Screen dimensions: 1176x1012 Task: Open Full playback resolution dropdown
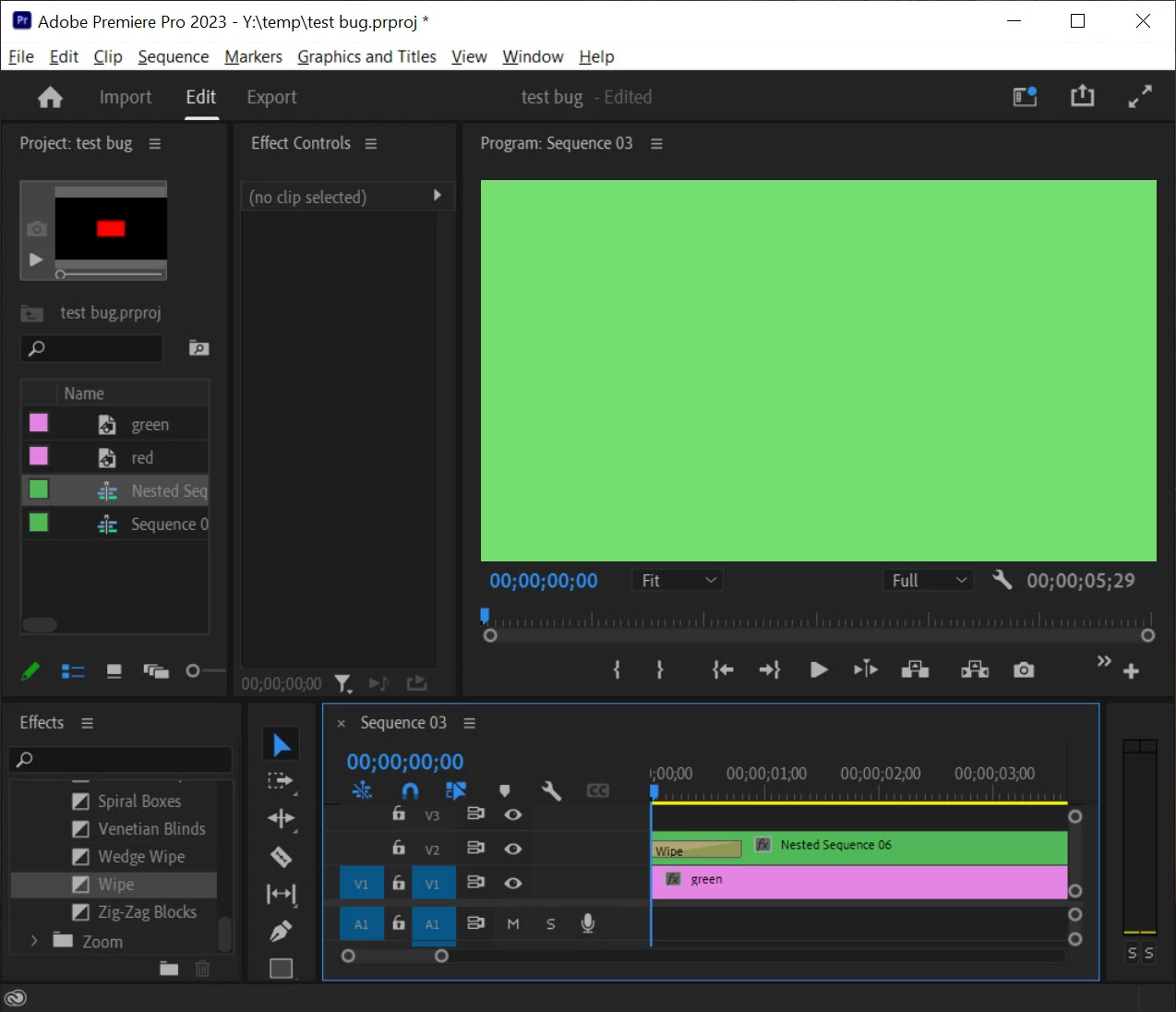click(x=928, y=581)
